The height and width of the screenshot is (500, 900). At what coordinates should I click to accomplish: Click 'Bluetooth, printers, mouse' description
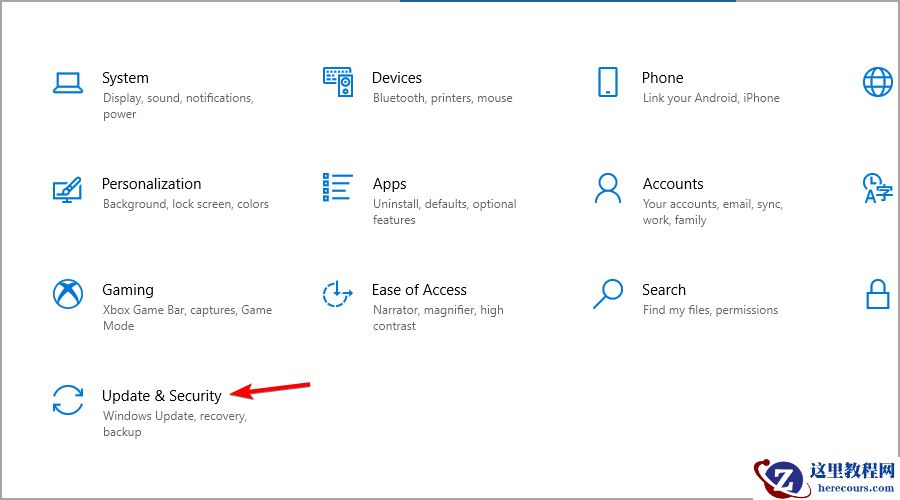(443, 98)
